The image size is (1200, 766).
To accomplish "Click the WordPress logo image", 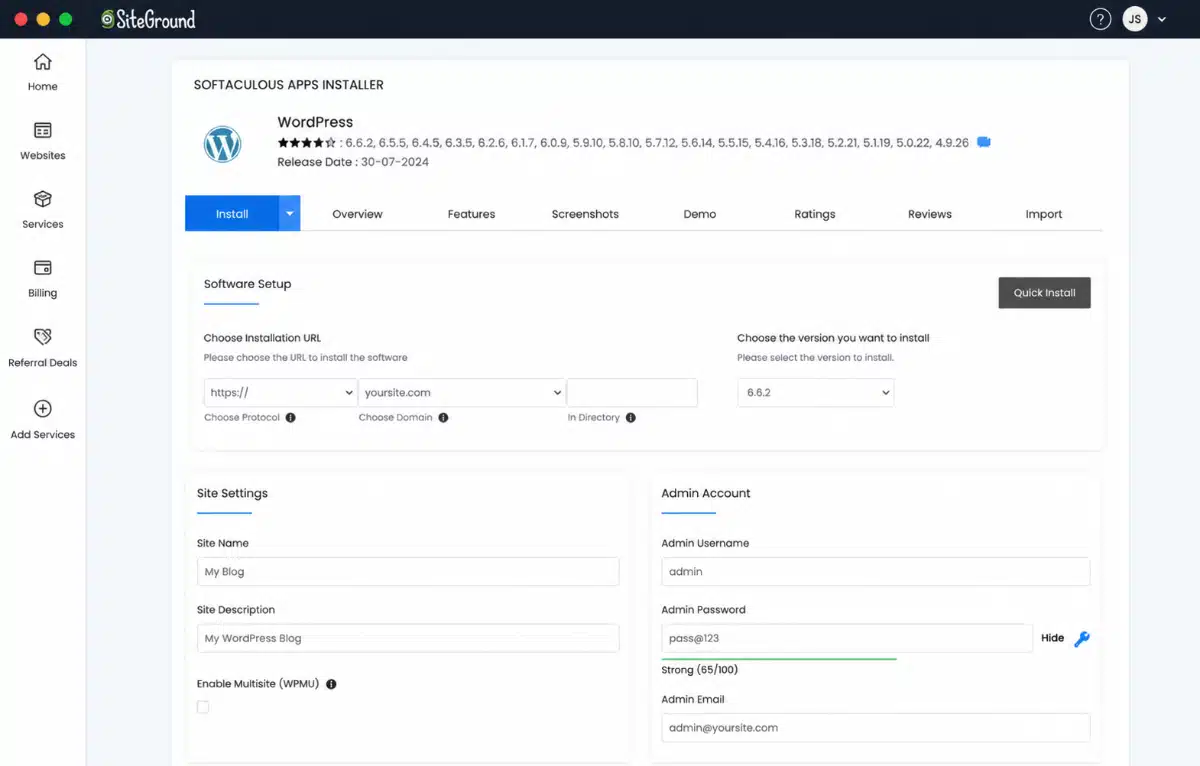I will 223,145.
